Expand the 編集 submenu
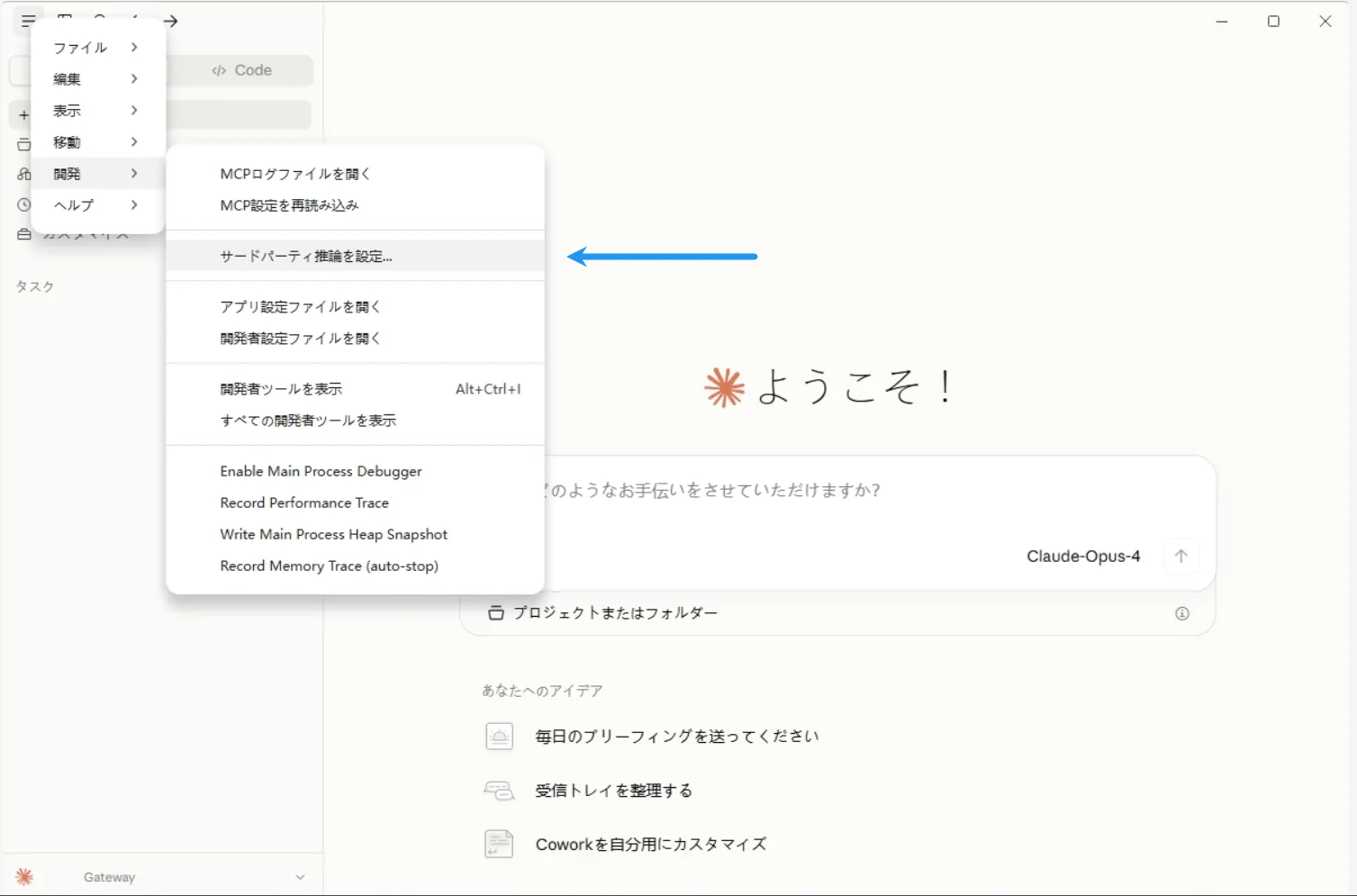The width and height of the screenshot is (1357, 896). pyautogui.click(x=98, y=78)
